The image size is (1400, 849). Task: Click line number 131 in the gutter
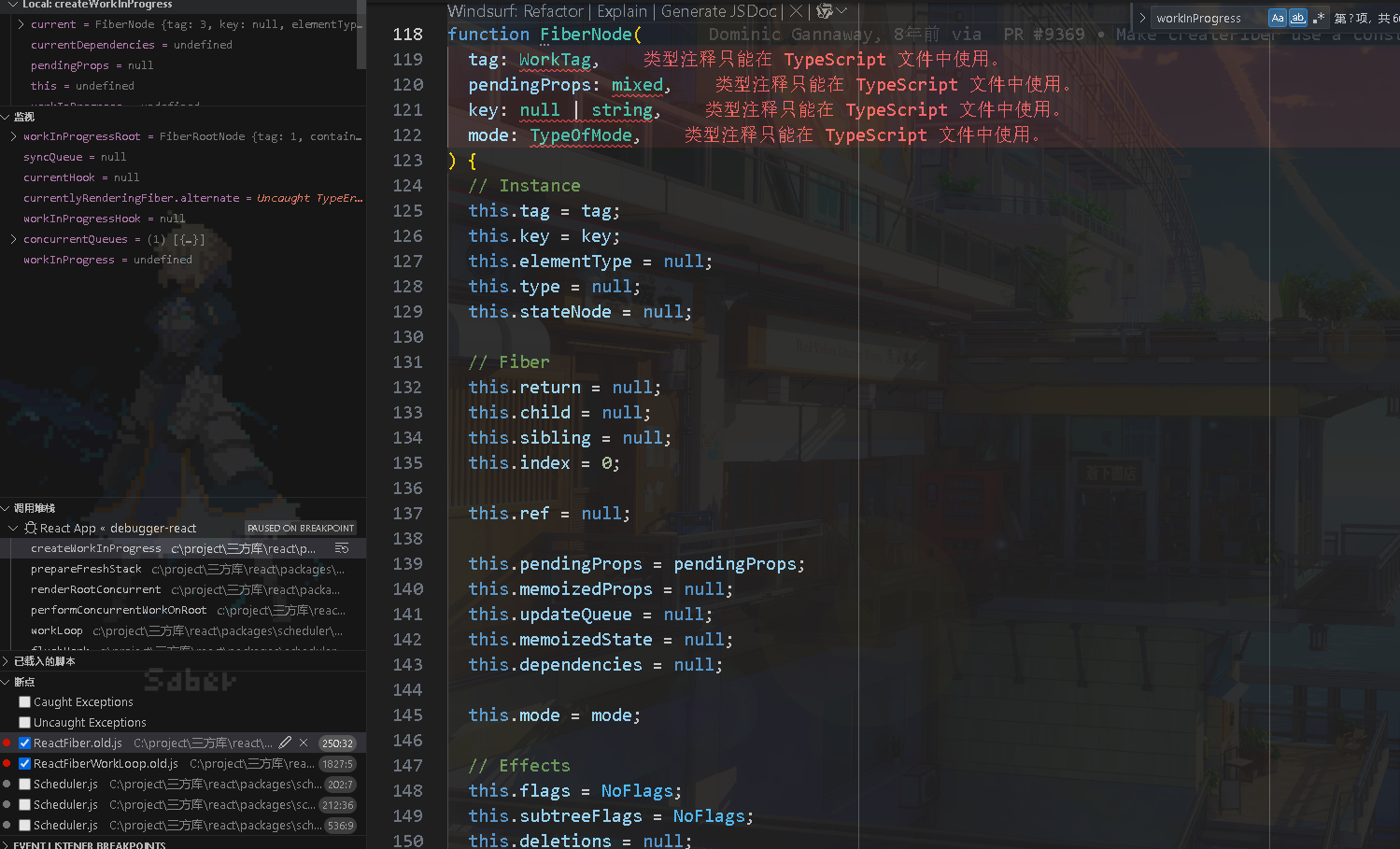[x=407, y=362]
